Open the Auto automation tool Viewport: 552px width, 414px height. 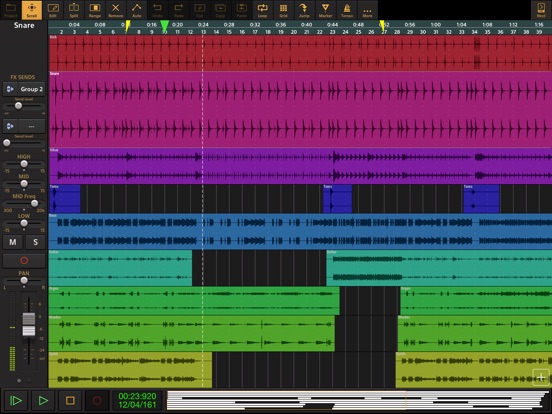click(137, 10)
